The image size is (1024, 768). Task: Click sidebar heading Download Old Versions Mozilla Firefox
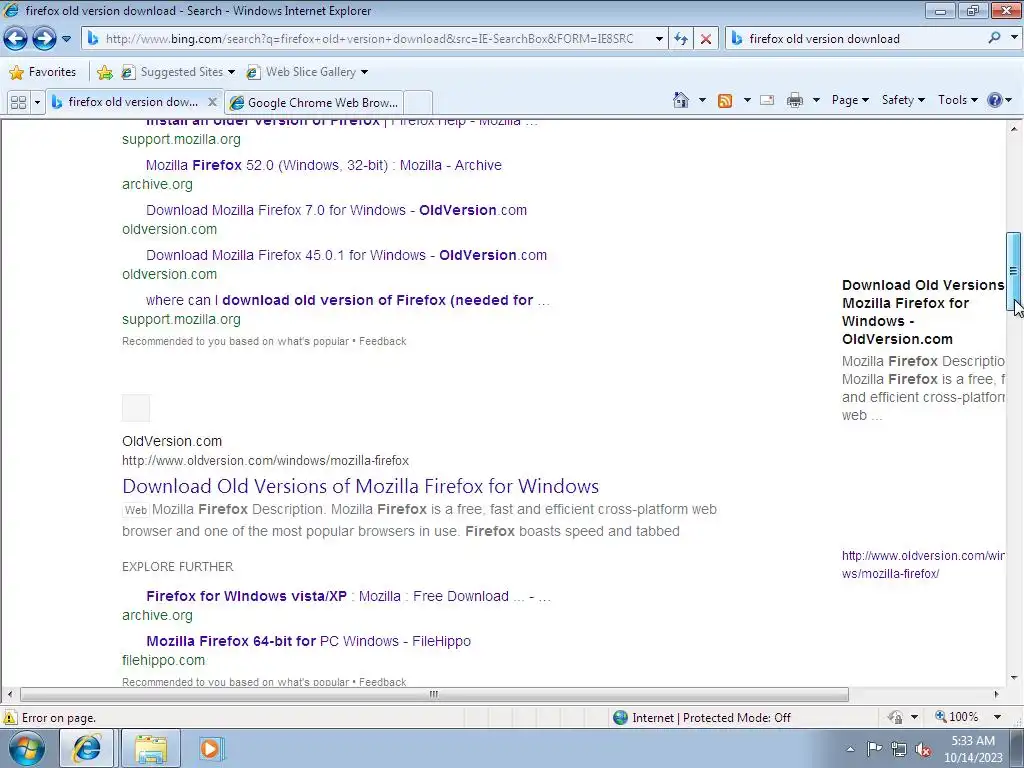tap(923, 312)
